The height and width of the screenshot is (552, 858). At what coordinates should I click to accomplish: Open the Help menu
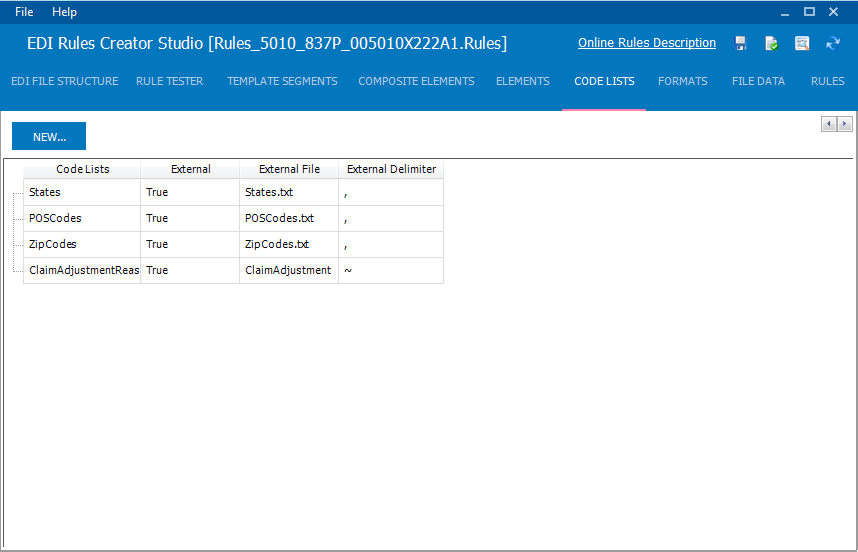[65, 11]
